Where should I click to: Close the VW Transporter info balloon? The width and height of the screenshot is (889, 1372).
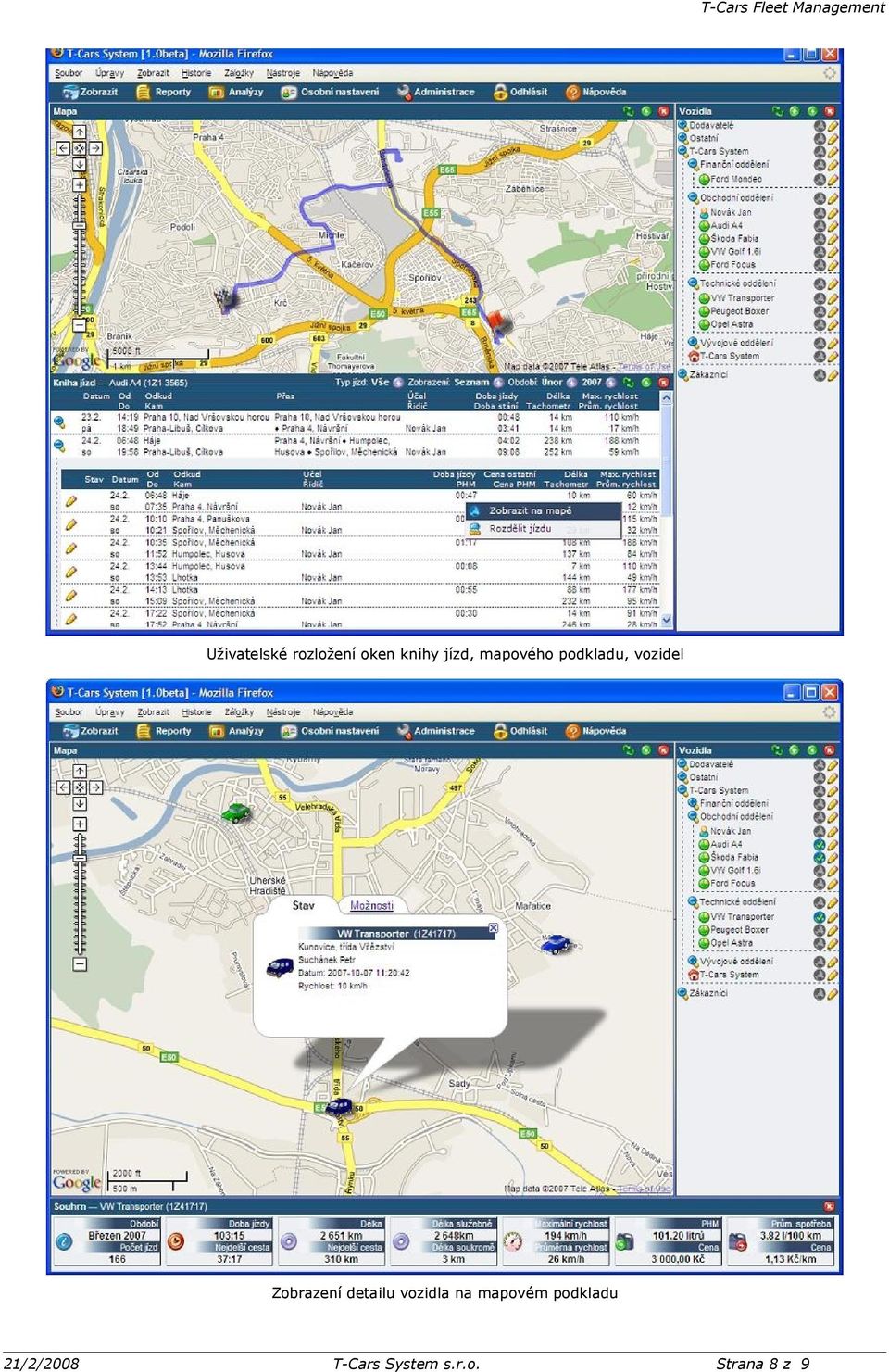(493, 928)
